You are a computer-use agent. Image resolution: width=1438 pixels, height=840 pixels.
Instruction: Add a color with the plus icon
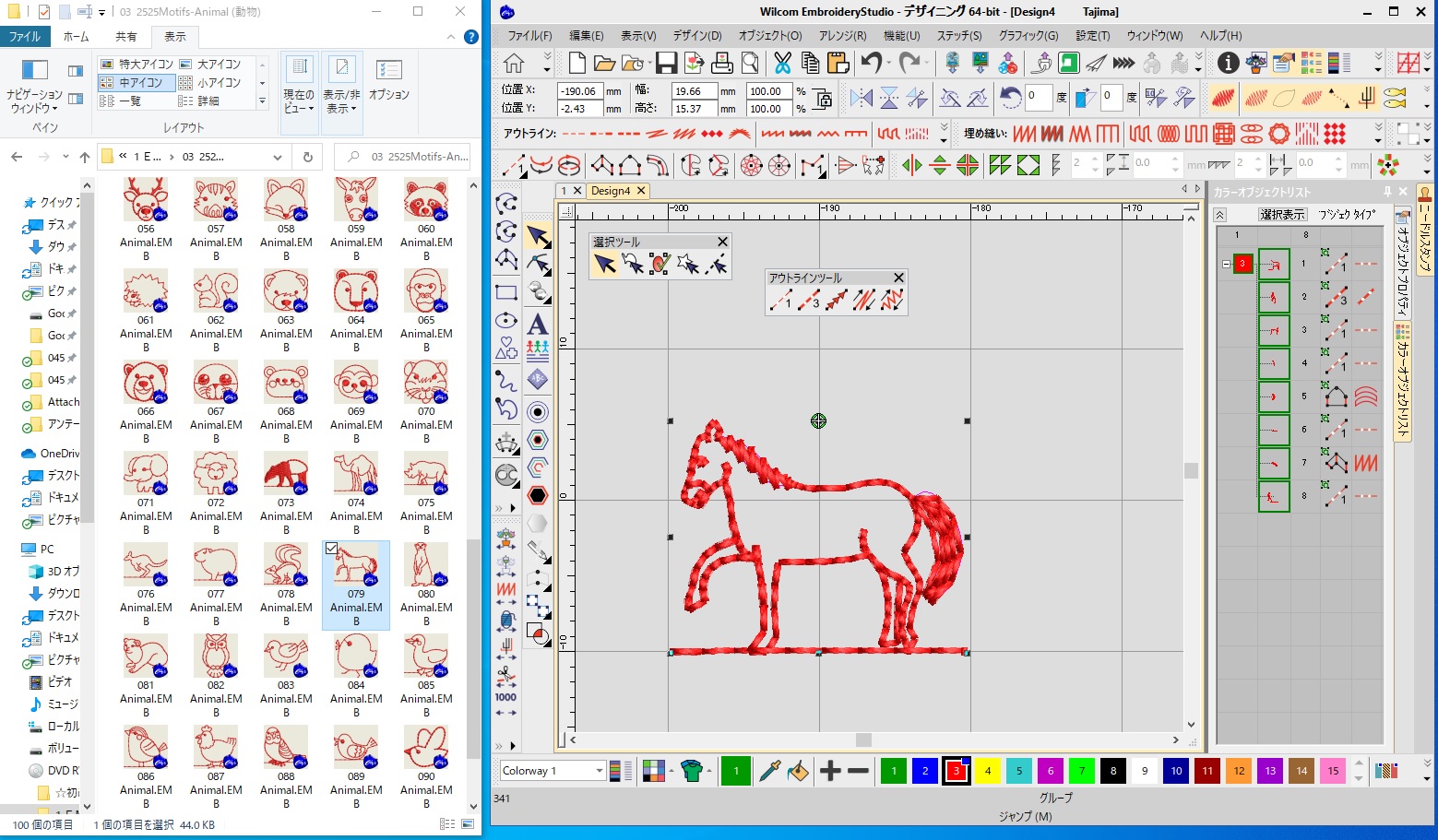(x=830, y=771)
